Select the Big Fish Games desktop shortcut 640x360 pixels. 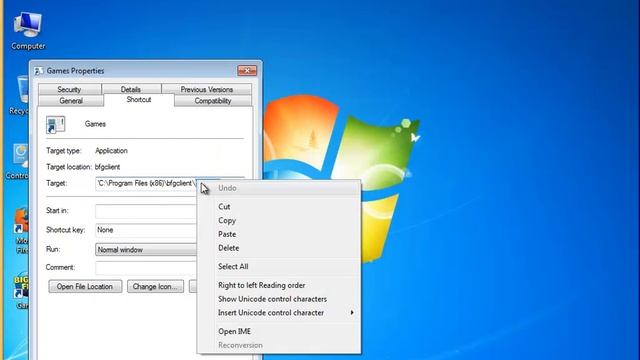tap(22, 291)
